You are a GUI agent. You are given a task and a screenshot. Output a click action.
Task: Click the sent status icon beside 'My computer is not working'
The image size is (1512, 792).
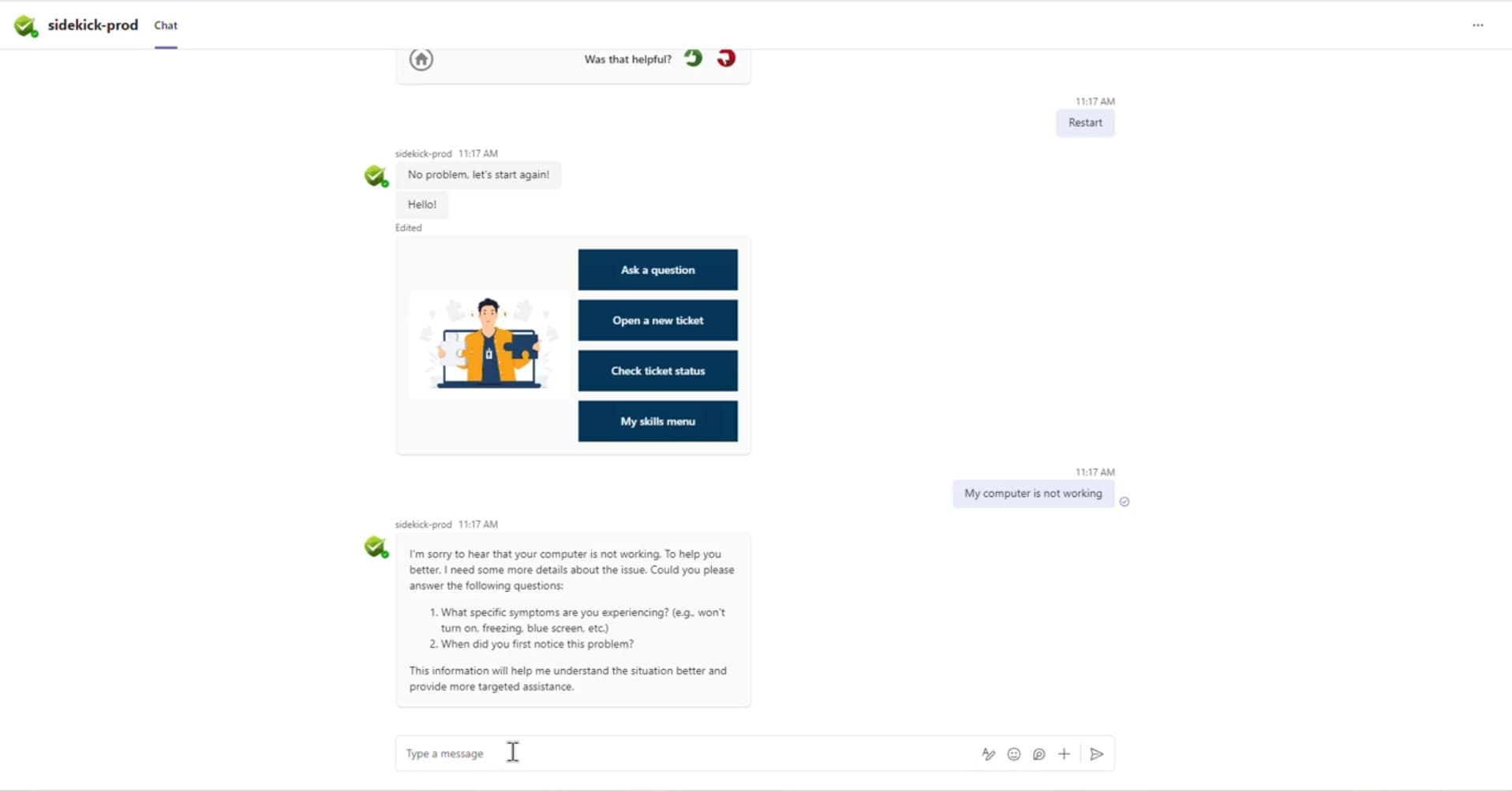point(1125,502)
